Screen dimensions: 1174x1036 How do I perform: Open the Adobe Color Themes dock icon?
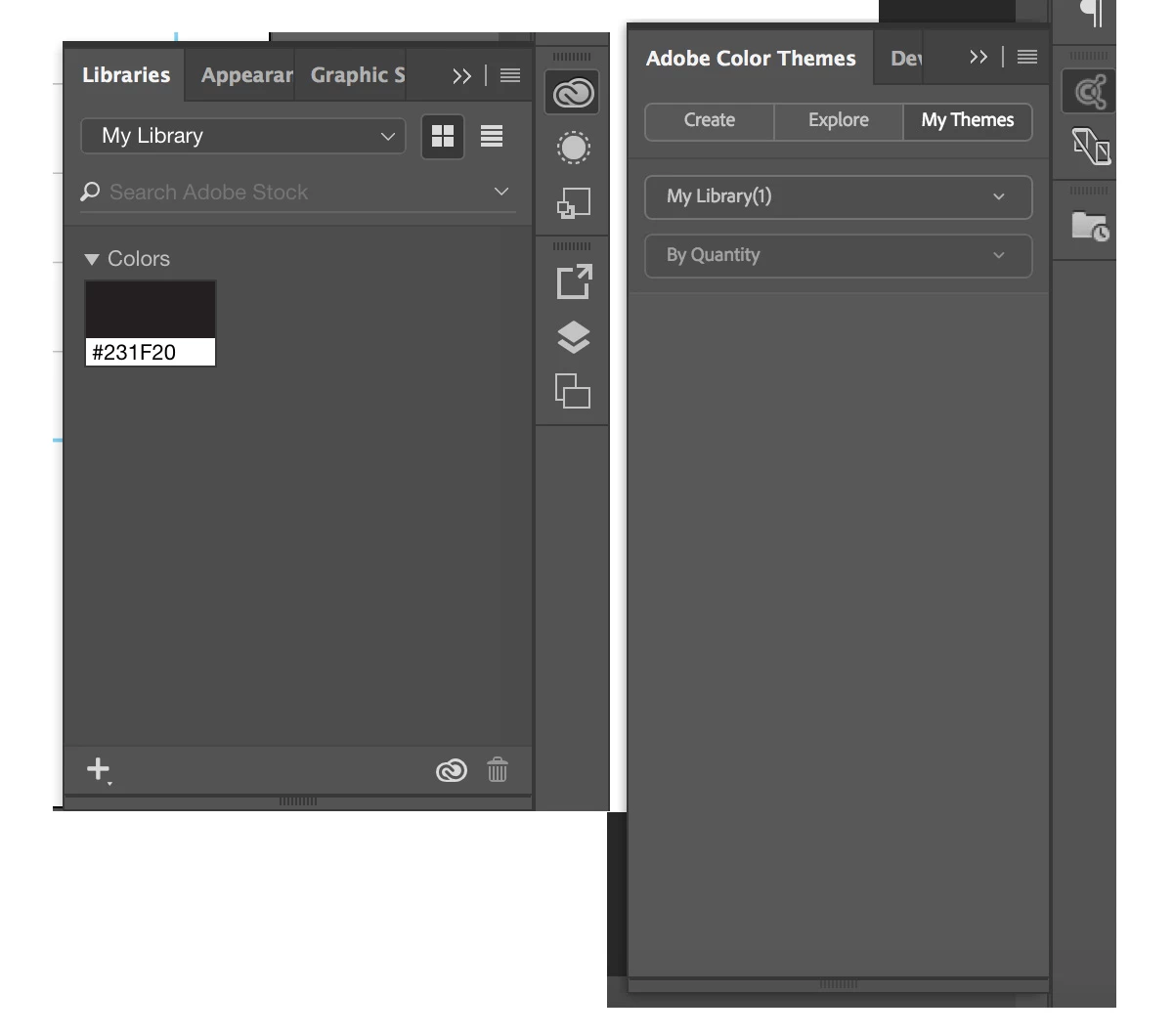tap(1089, 92)
